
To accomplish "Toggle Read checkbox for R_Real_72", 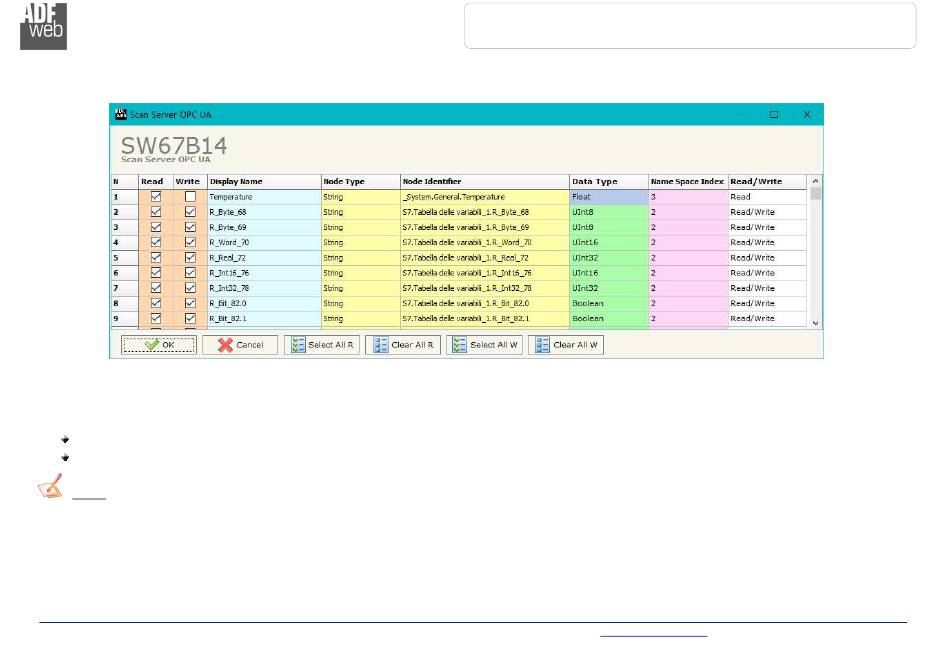I will click(156, 258).
